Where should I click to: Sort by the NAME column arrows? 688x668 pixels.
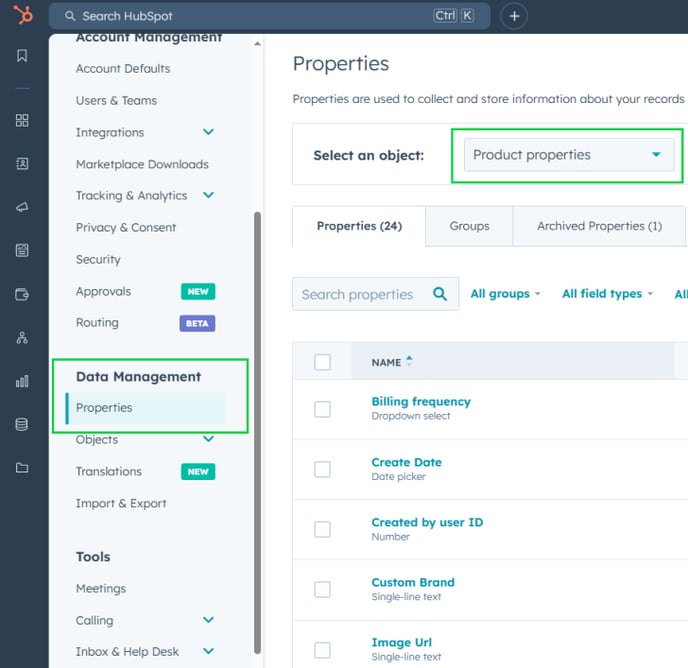click(x=409, y=361)
